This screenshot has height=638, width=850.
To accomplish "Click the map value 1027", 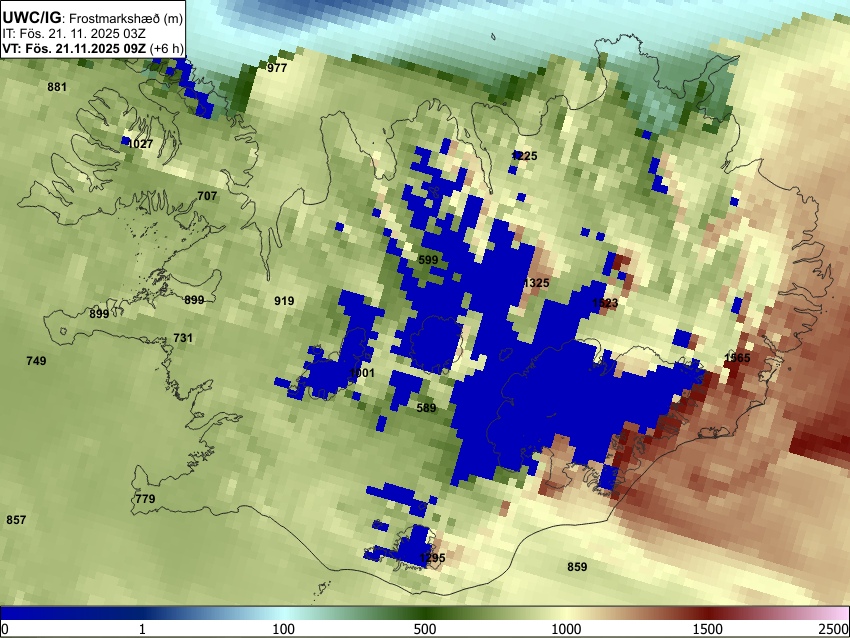I will coord(140,144).
